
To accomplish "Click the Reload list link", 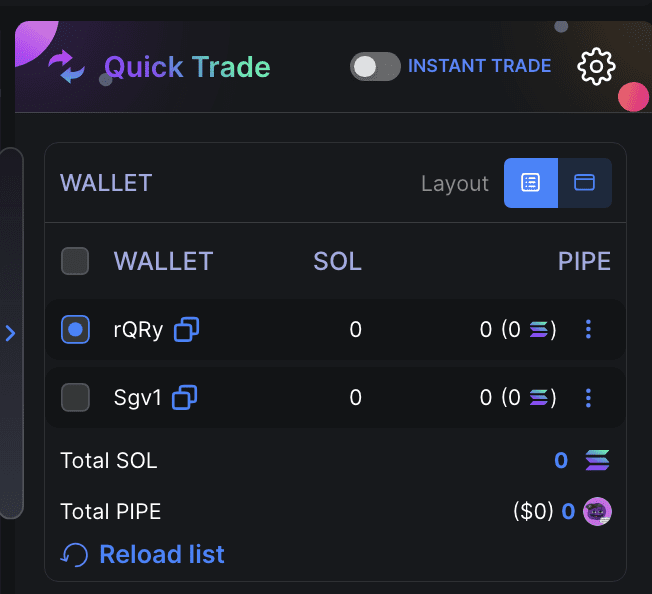I will click(162, 554).
